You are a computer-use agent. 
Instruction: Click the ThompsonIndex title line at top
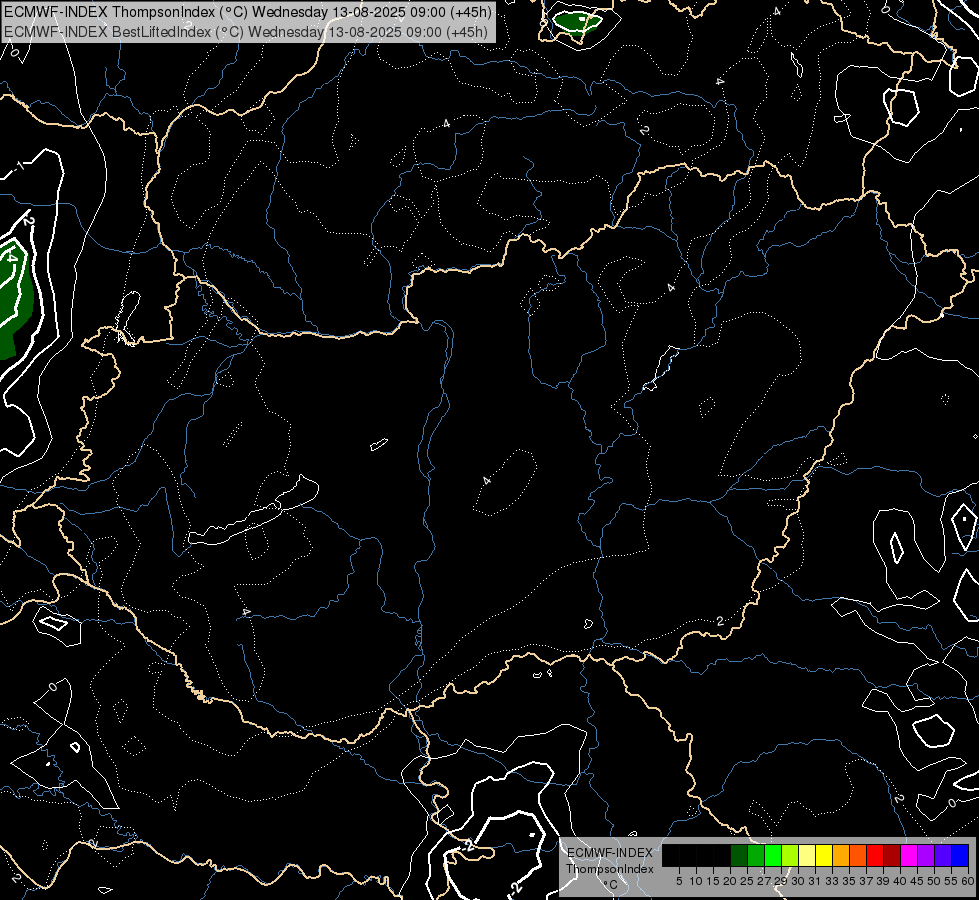[x=248, y=12]
